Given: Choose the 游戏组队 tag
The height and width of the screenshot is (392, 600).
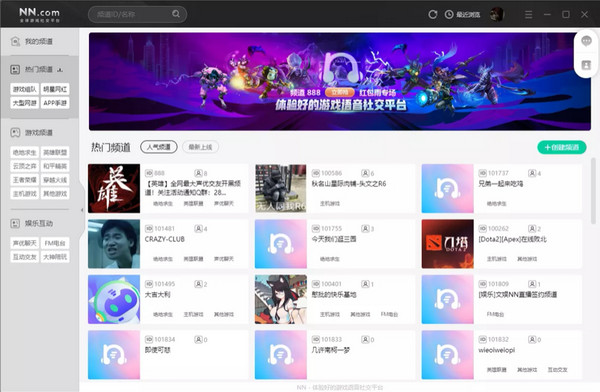Looking at the screenshot, I should 24,89.
